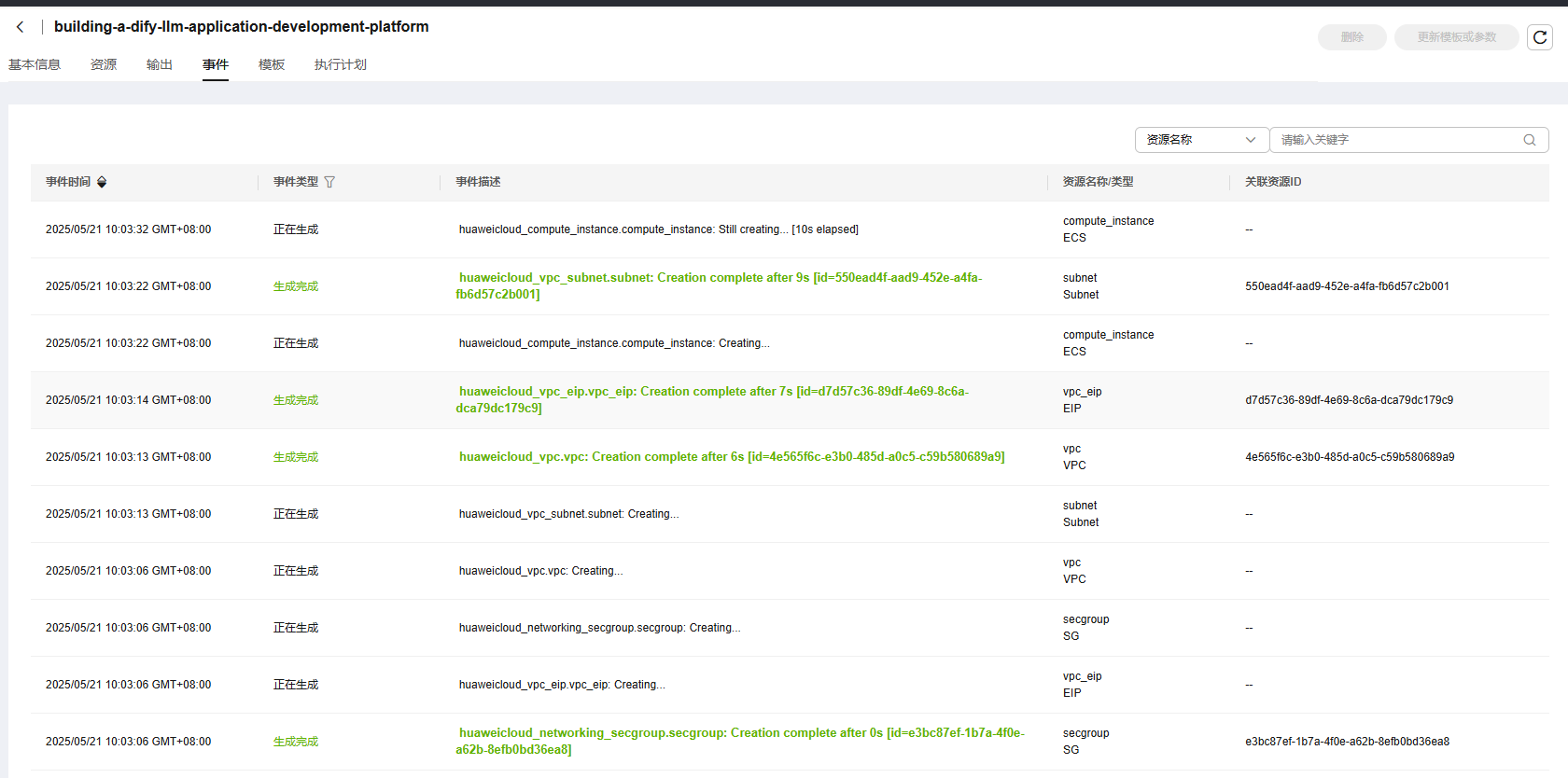The height and width of the screenshot is (778, 1568).
Task: Select the 'networking_secgroup.secgroup: Creating...' description
Action: click(600, 628)
